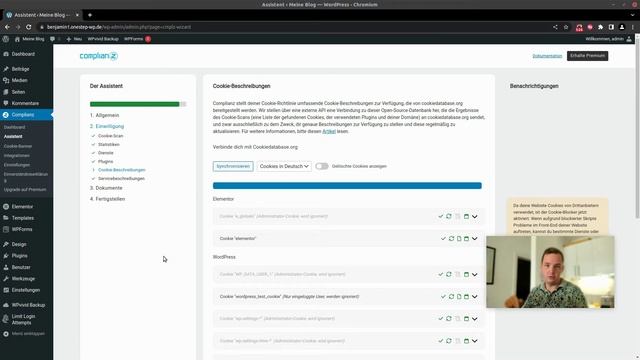Click the browser address bar URL
This screenshot has width=640, height=360.
pos(119,27)
